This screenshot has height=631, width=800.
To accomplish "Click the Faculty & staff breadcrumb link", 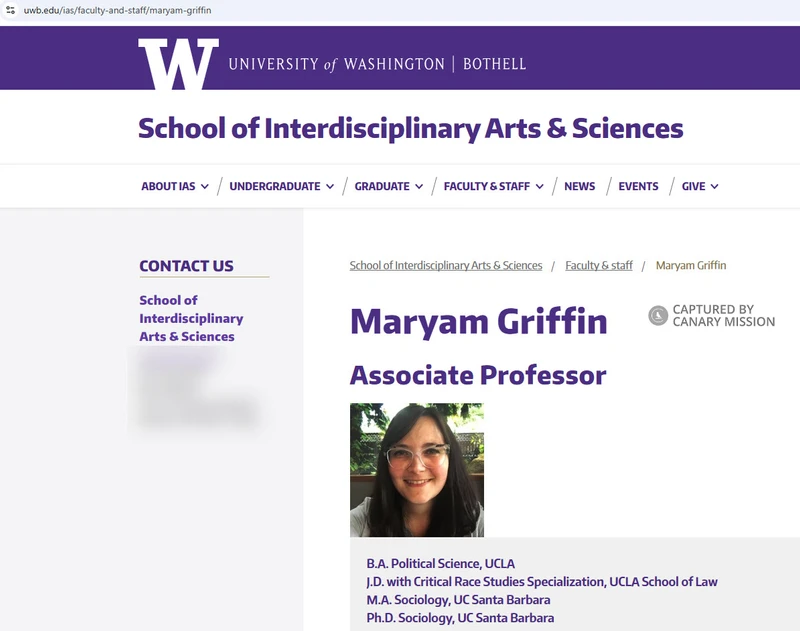I will point(598,265).
